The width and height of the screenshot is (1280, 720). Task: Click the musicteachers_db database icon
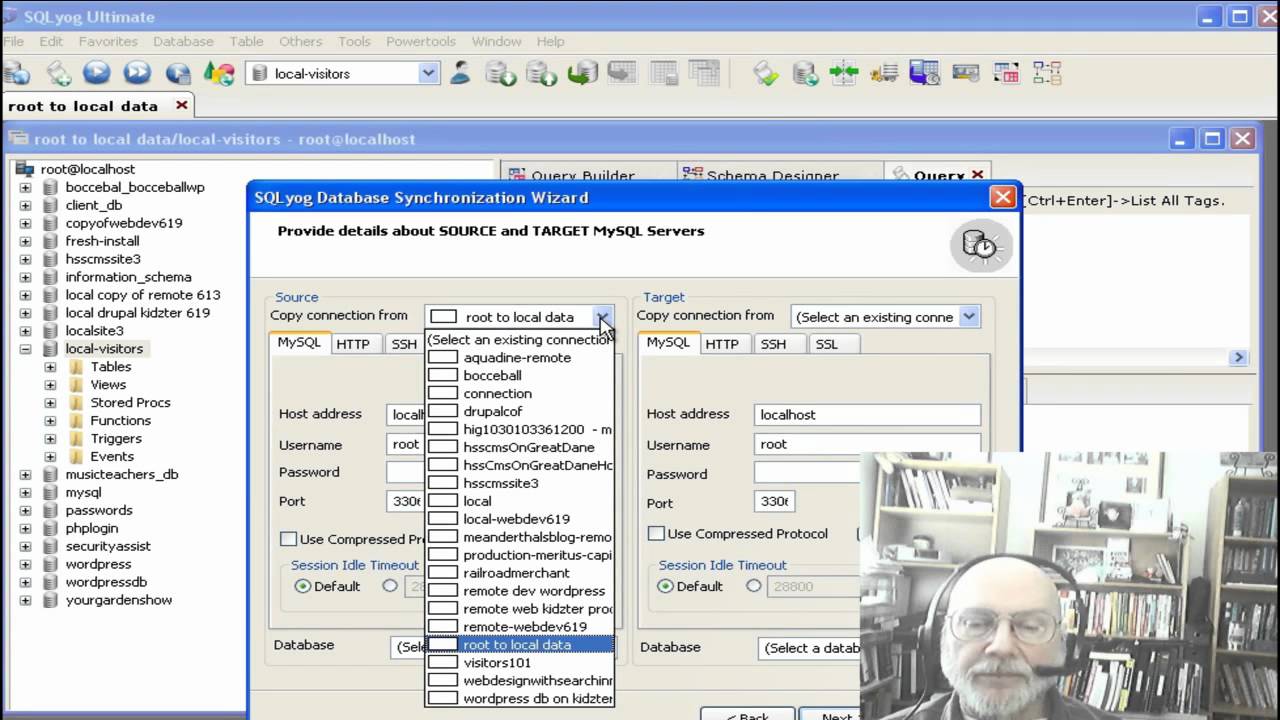pyautogui.click(x=49, y=474)
